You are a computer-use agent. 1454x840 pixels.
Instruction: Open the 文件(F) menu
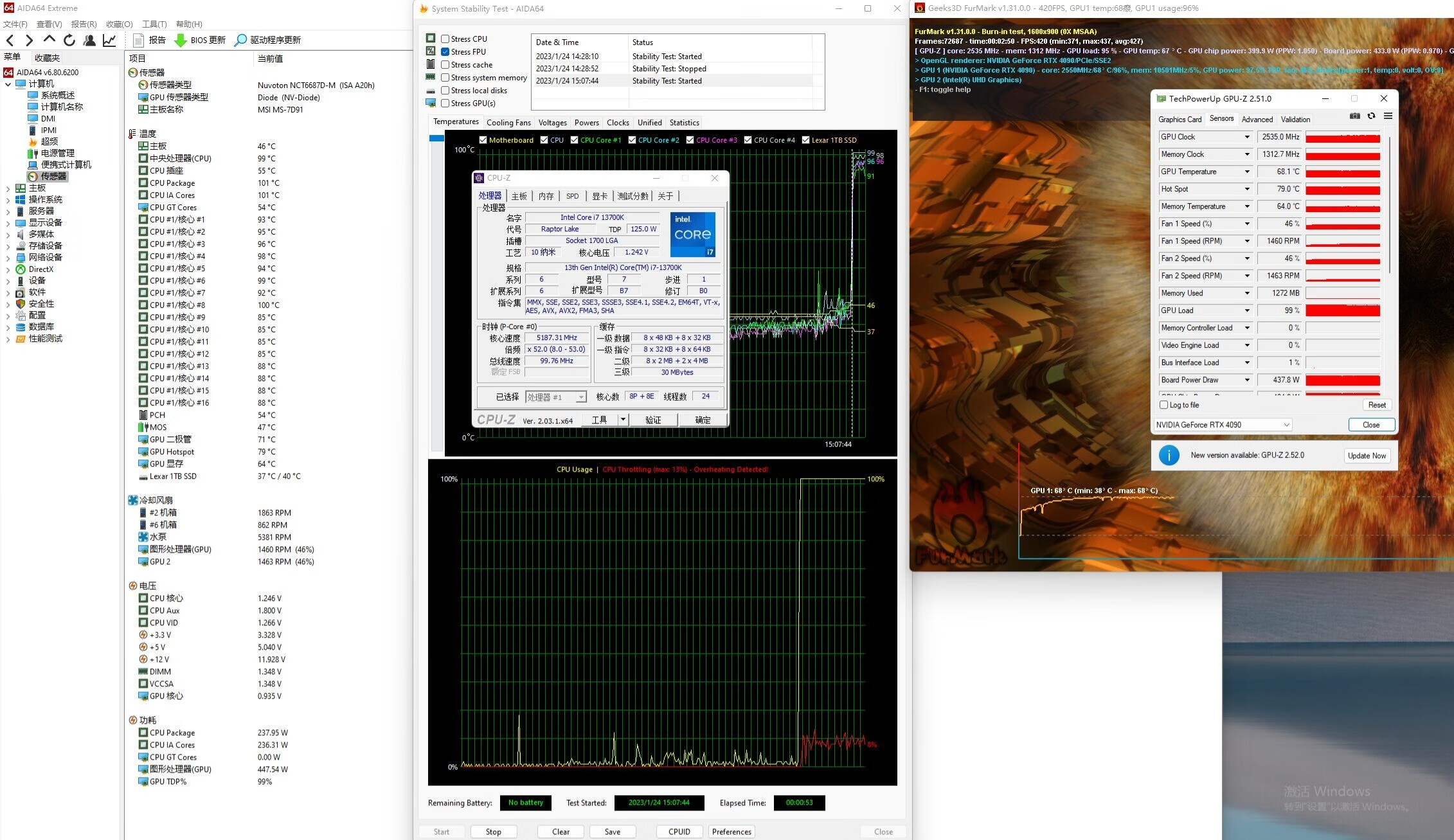click(x=15, y=24)
